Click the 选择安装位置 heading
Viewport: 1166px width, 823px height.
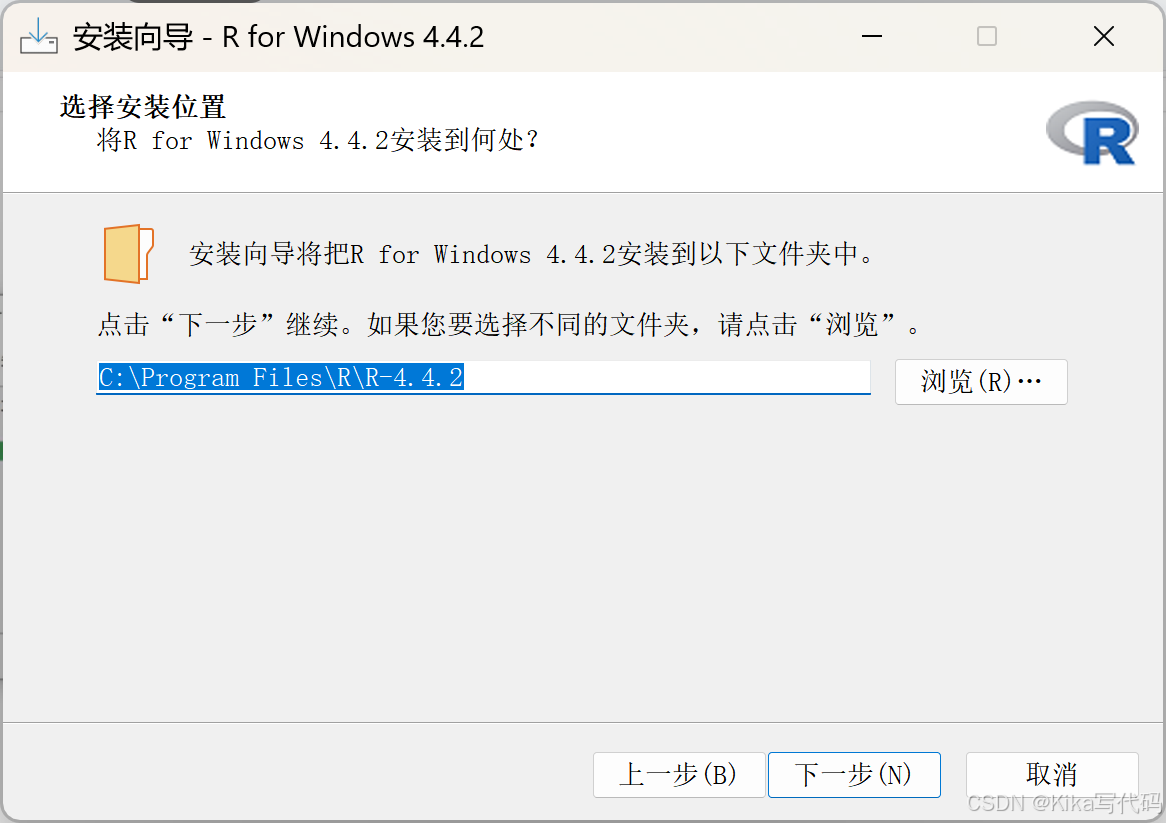click(x=142, y=107)
